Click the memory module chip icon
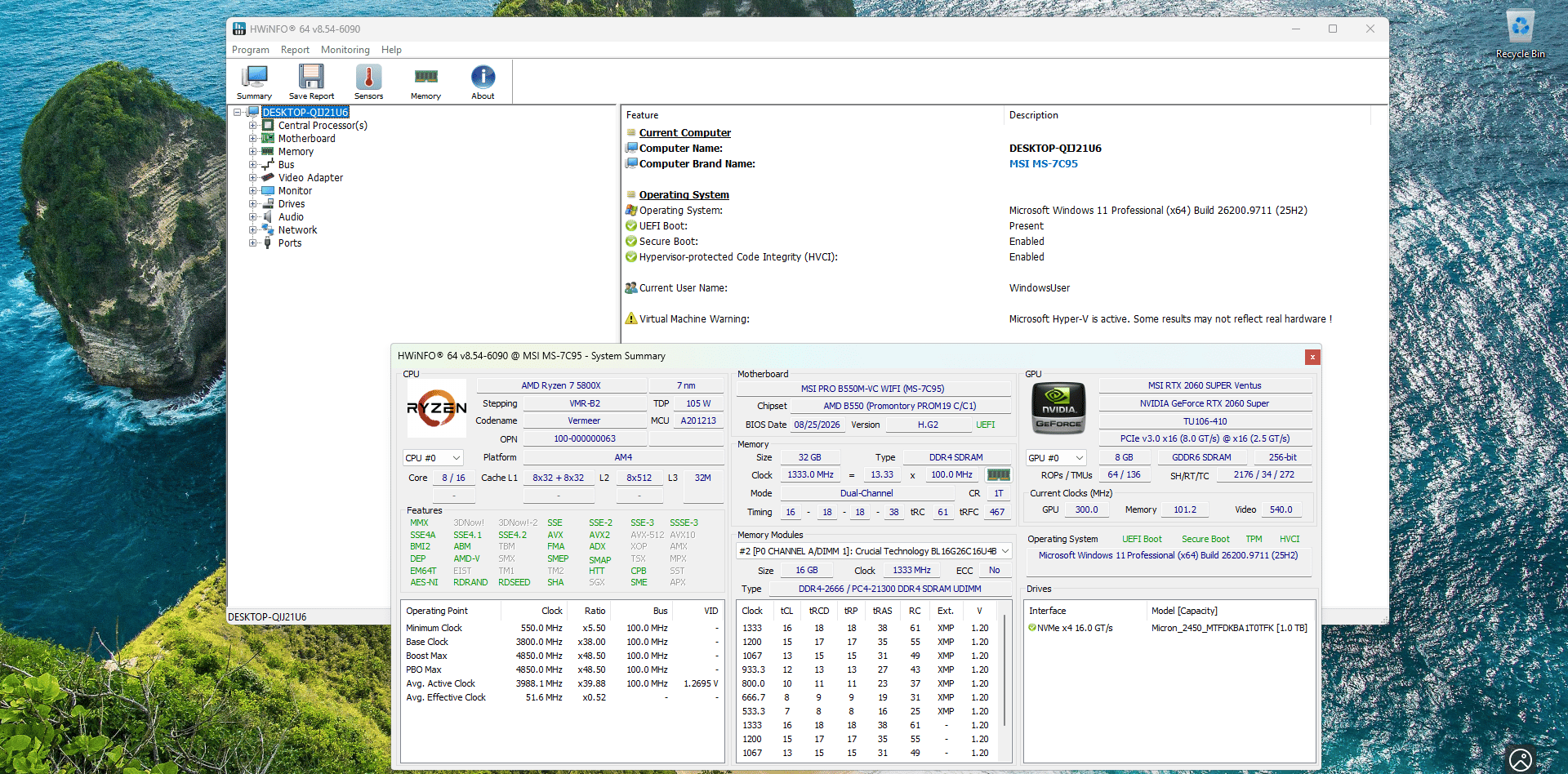Viewport: 1568px width, 774px height. pos(998,474)
